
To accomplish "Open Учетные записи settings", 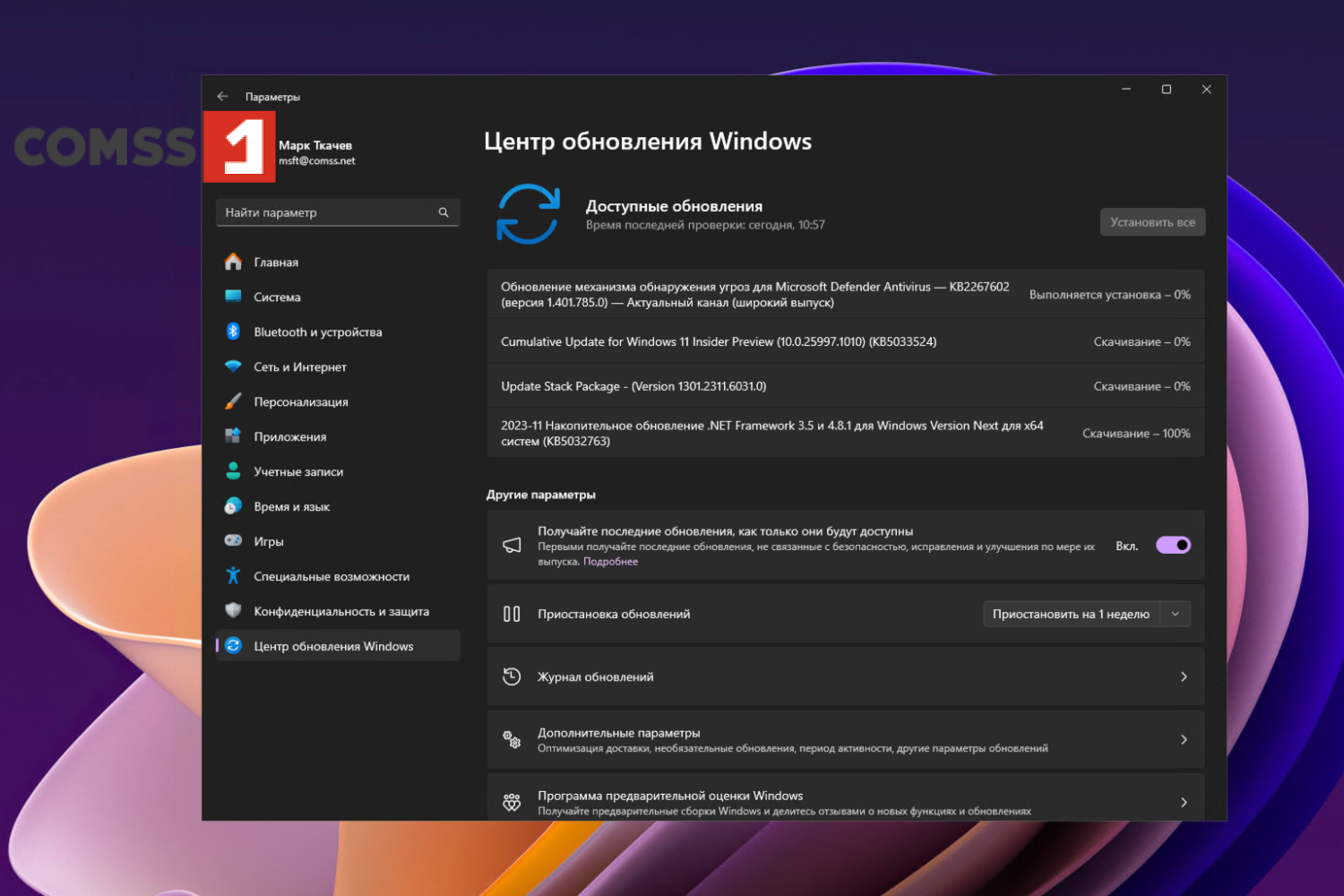I will [x=338, y=471].
